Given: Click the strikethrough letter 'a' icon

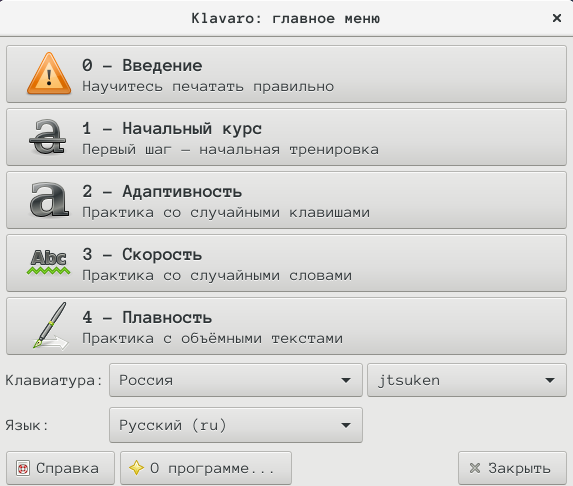Looking at the screenshot, I should [x=48, y=137].
